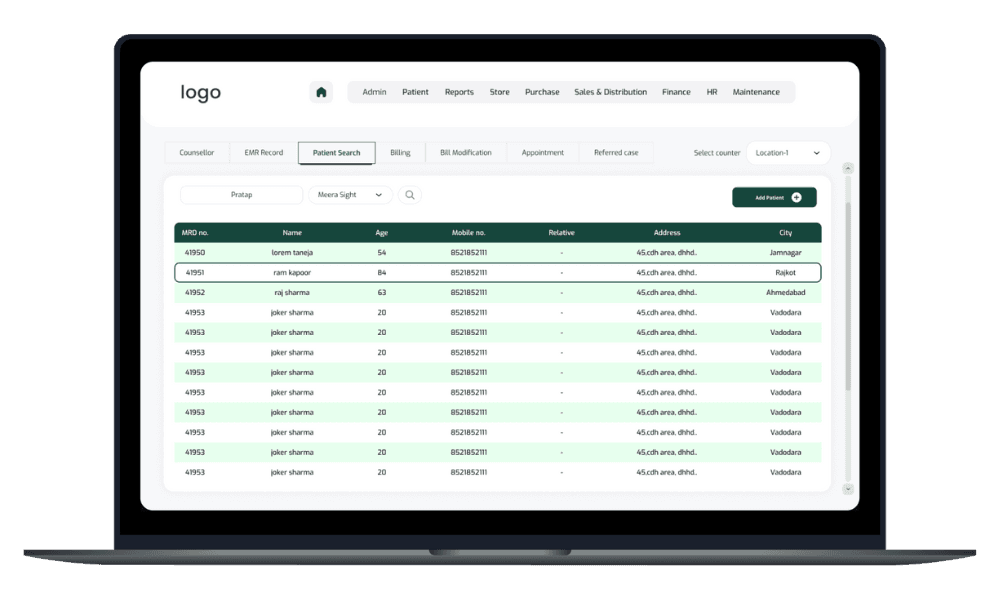Click MRD number 41952
This screenshot has height=600, width=1000.
(195, 293)
